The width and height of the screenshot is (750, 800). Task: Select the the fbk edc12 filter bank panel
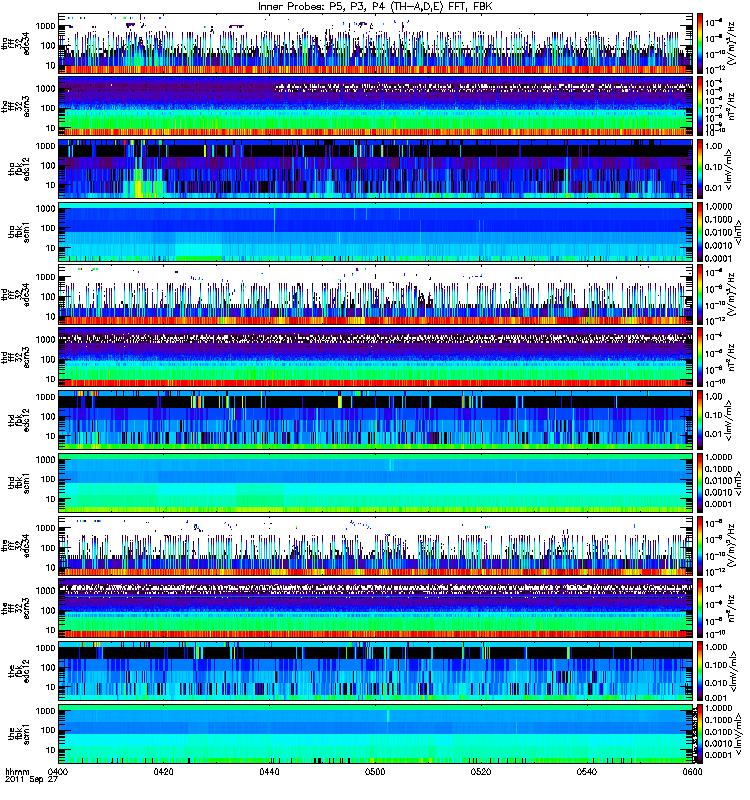point(376,671)
